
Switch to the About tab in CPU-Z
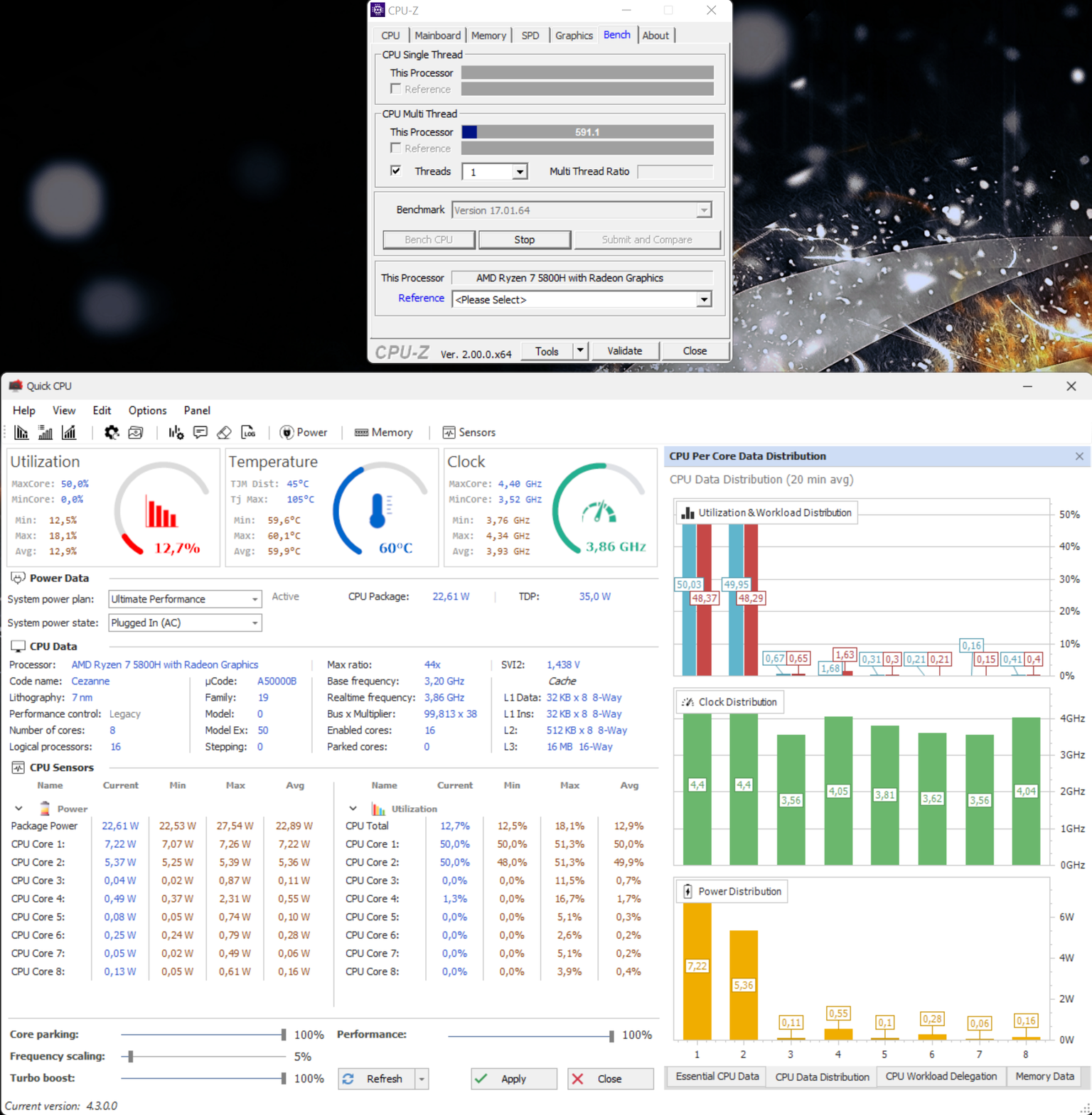point(655,36)
